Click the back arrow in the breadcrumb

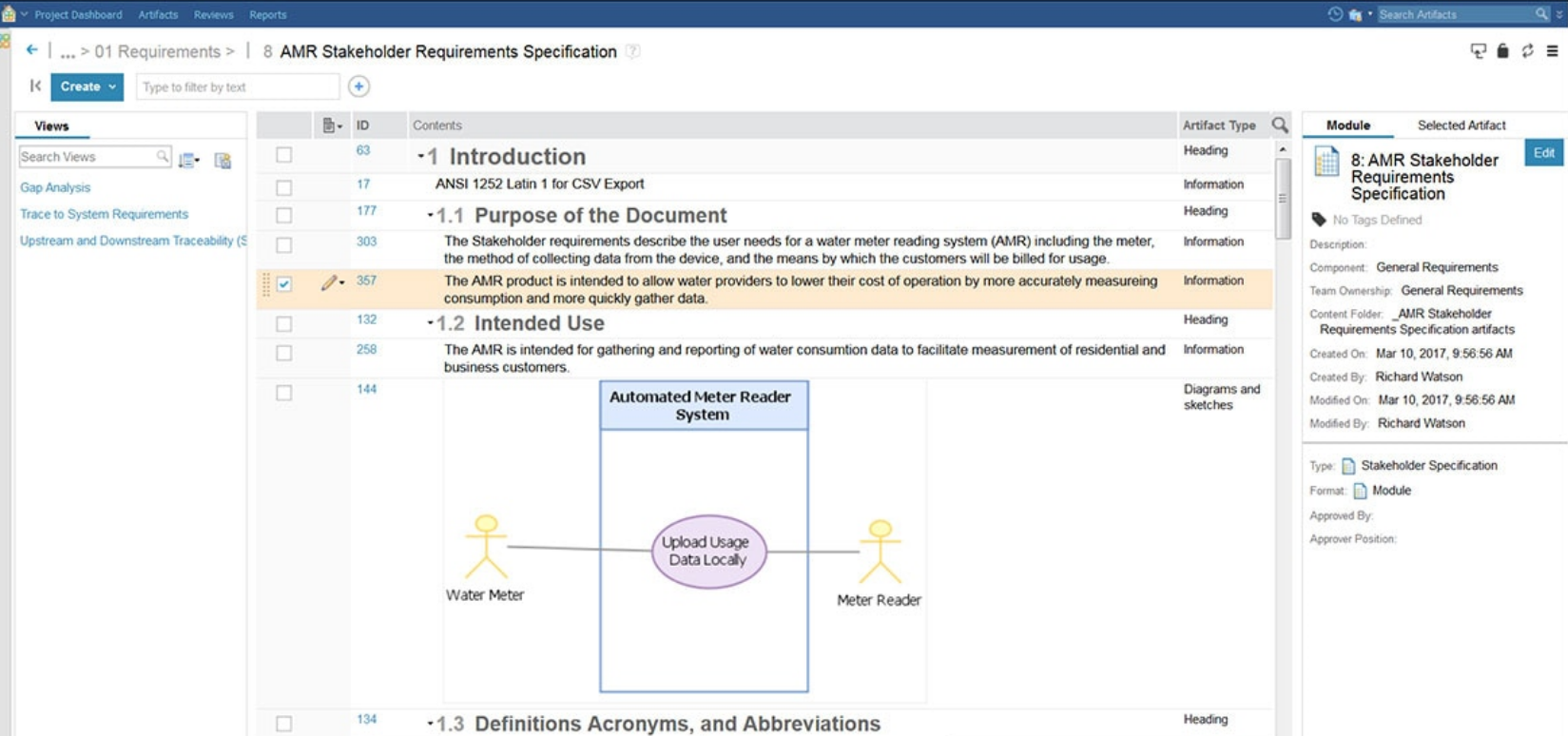[x=31, y=50]
